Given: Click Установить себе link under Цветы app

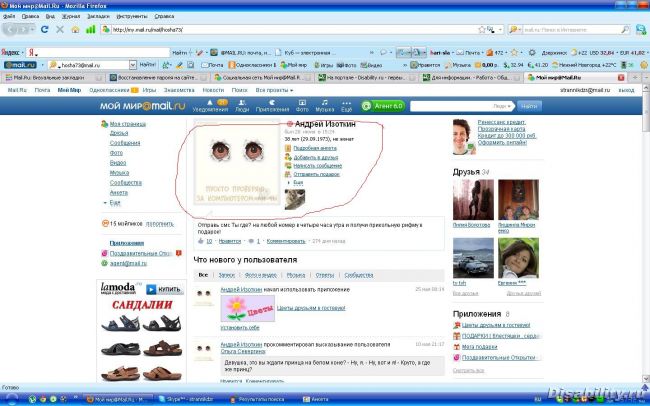Looking at the screenshot, I should [x=240, y=328].
